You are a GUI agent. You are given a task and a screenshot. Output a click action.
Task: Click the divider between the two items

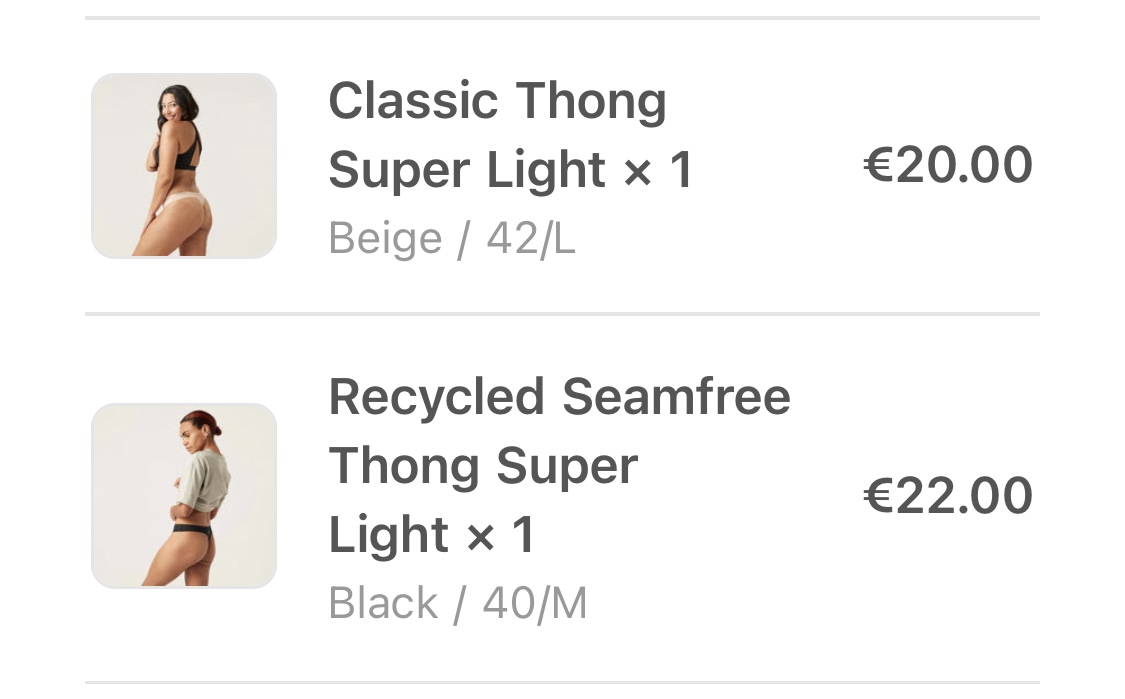pyautogui.click(x=562, y=314)
